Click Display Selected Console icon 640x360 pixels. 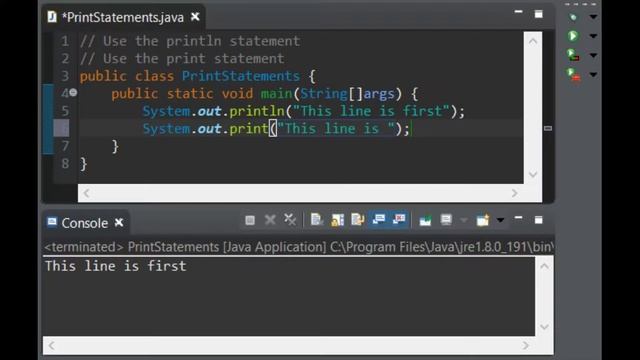pyautogui.click(x=446, y=220)
